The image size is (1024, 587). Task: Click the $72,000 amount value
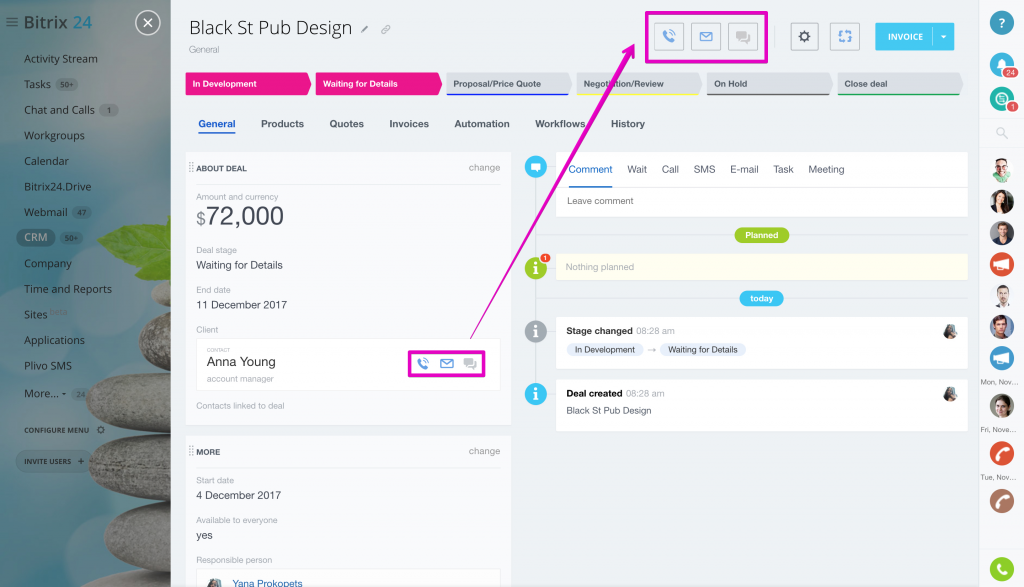240,216
